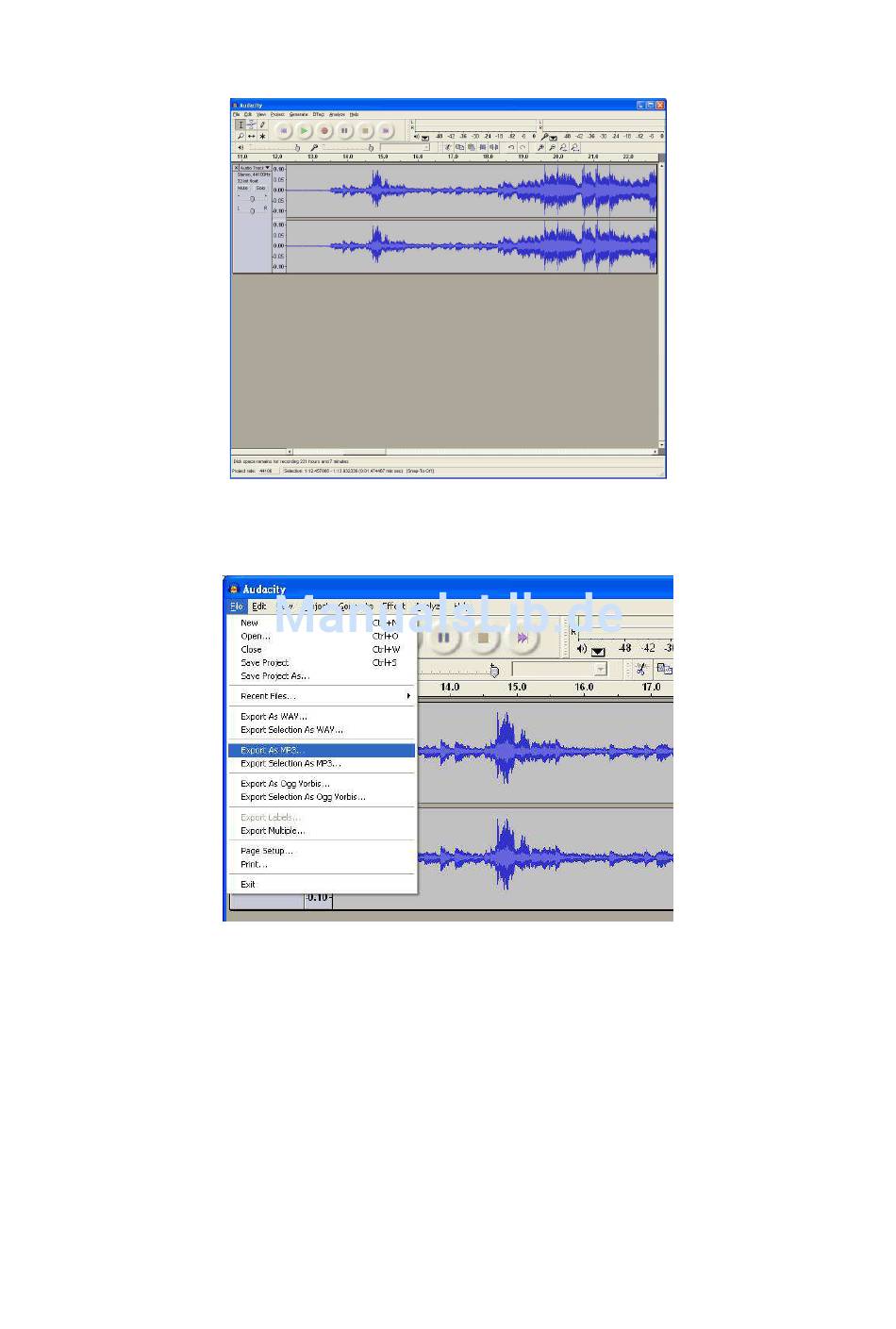Click the Copy icon in upper edit toolbar

click(460, 147)
